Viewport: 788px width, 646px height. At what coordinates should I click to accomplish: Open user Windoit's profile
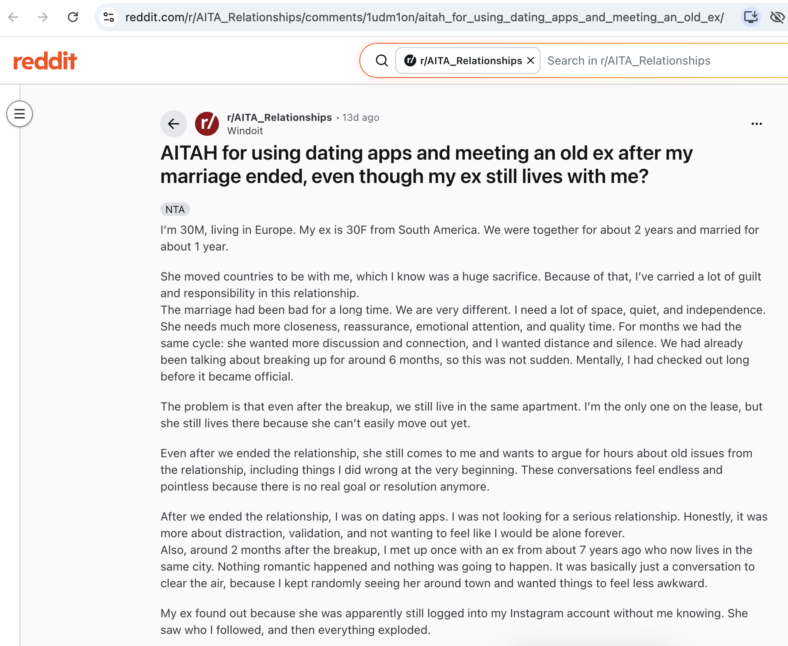tap(245, 131)
